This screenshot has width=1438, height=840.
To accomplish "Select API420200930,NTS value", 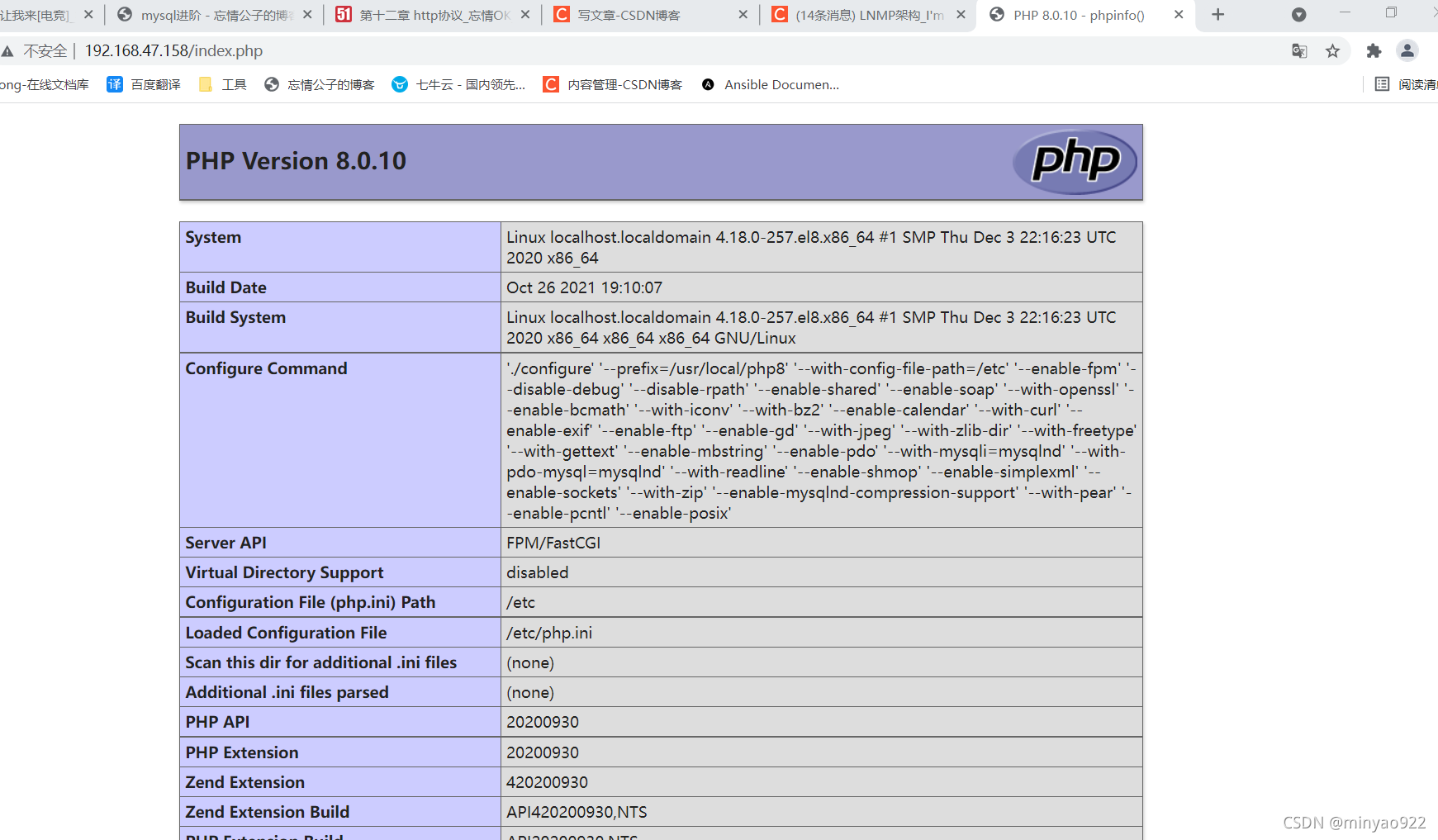I will pos(577,812).
